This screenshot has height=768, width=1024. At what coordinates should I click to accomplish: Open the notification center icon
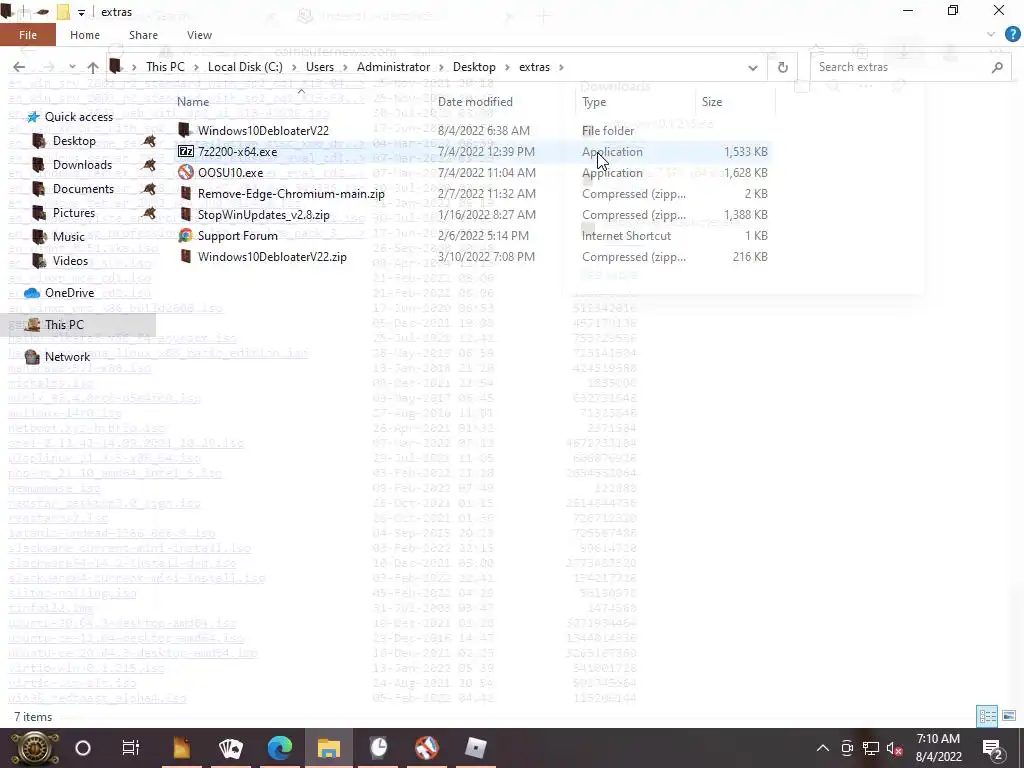click(x=992, y=748)
